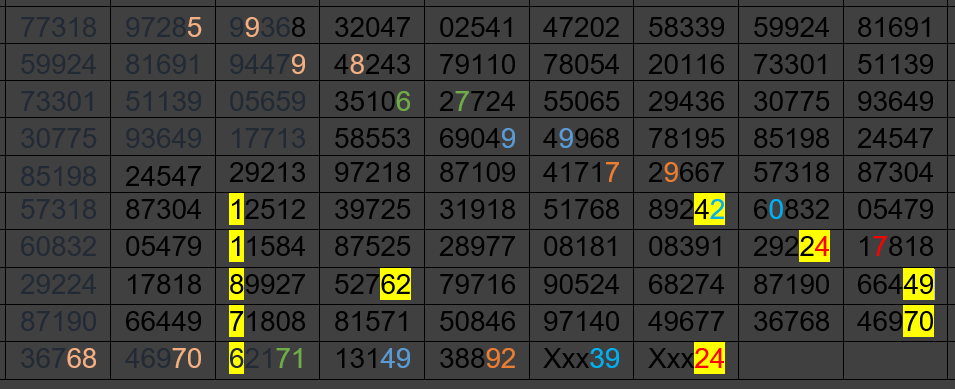Click on cell 08181
This screenshot has height=389, width=955.
click(582, 248)
